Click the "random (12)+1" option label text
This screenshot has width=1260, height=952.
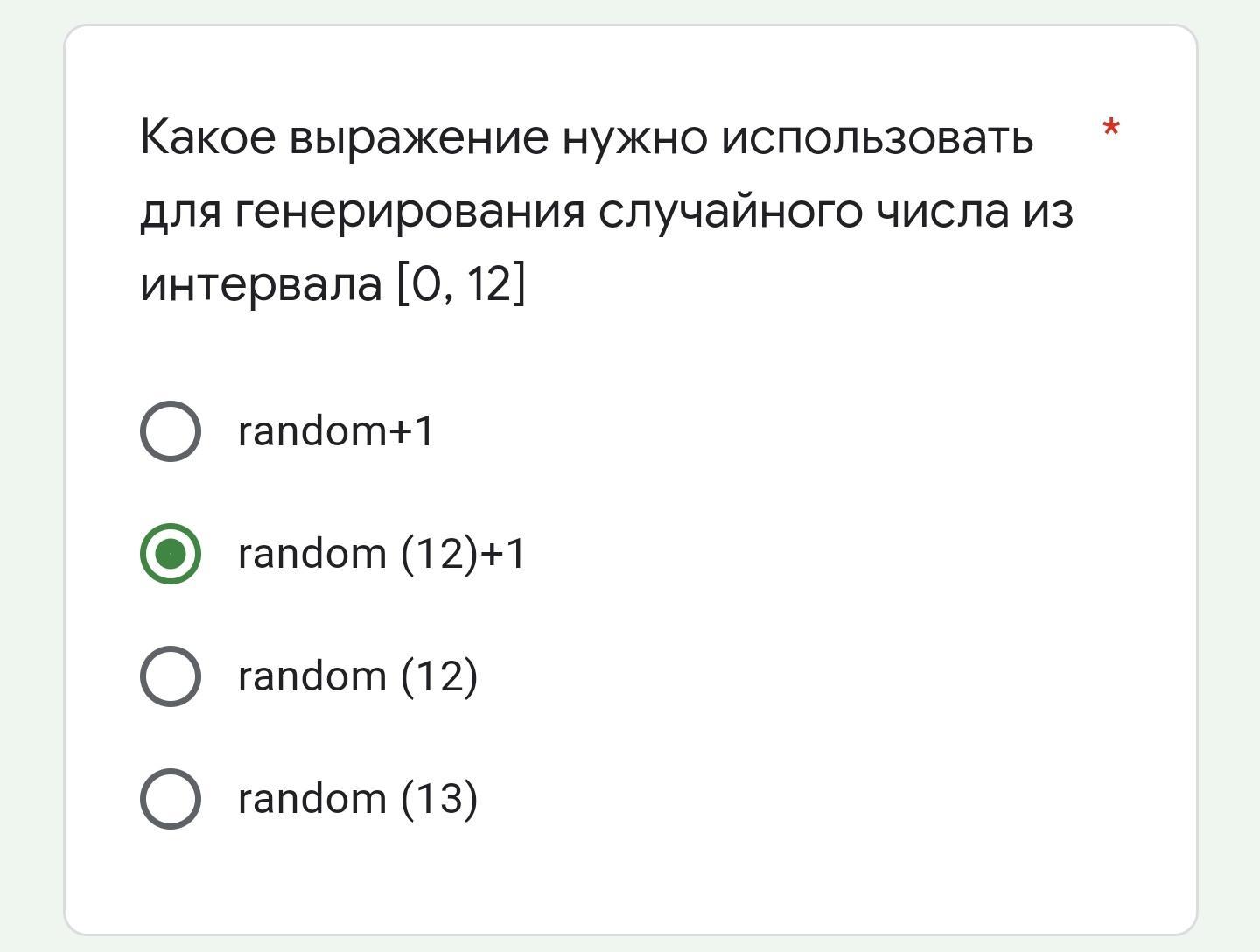pyautogui.click(x=381, y=553)
